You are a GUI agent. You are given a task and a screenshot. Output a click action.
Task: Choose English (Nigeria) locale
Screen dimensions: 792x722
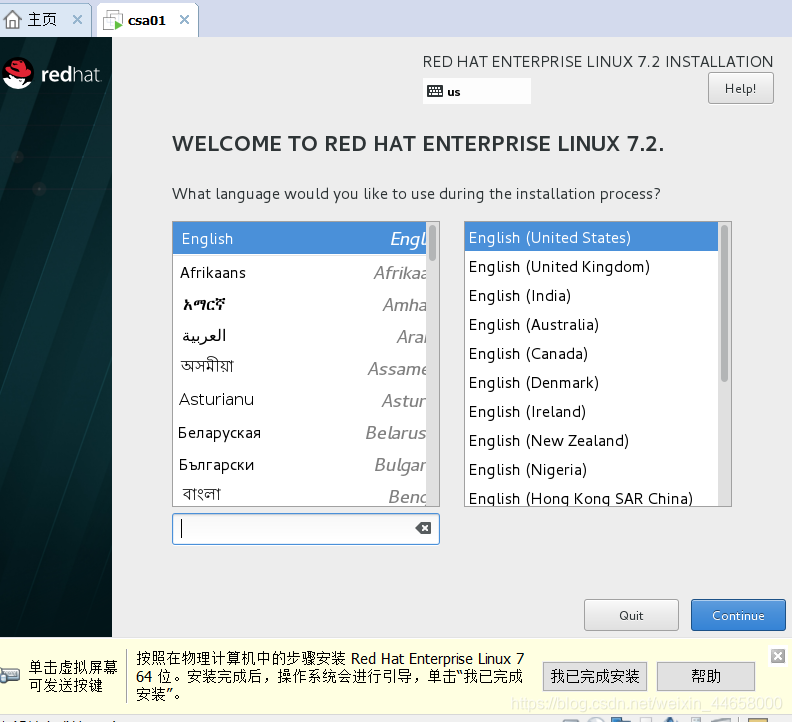pos(591,470)
